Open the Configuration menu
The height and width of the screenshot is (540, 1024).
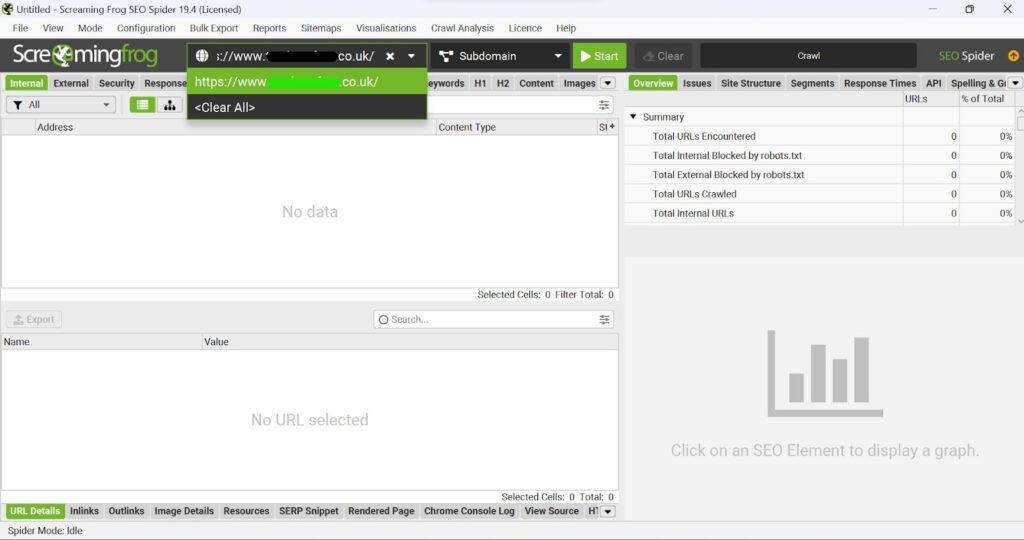[146, 28]
